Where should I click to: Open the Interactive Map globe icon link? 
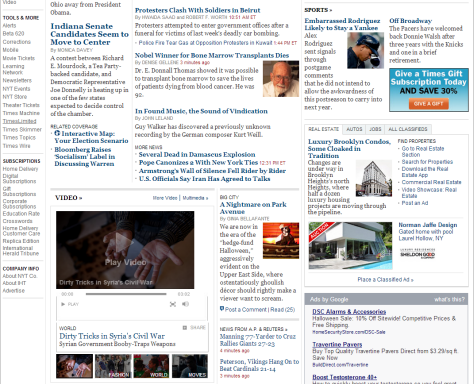tap(57, 133)
